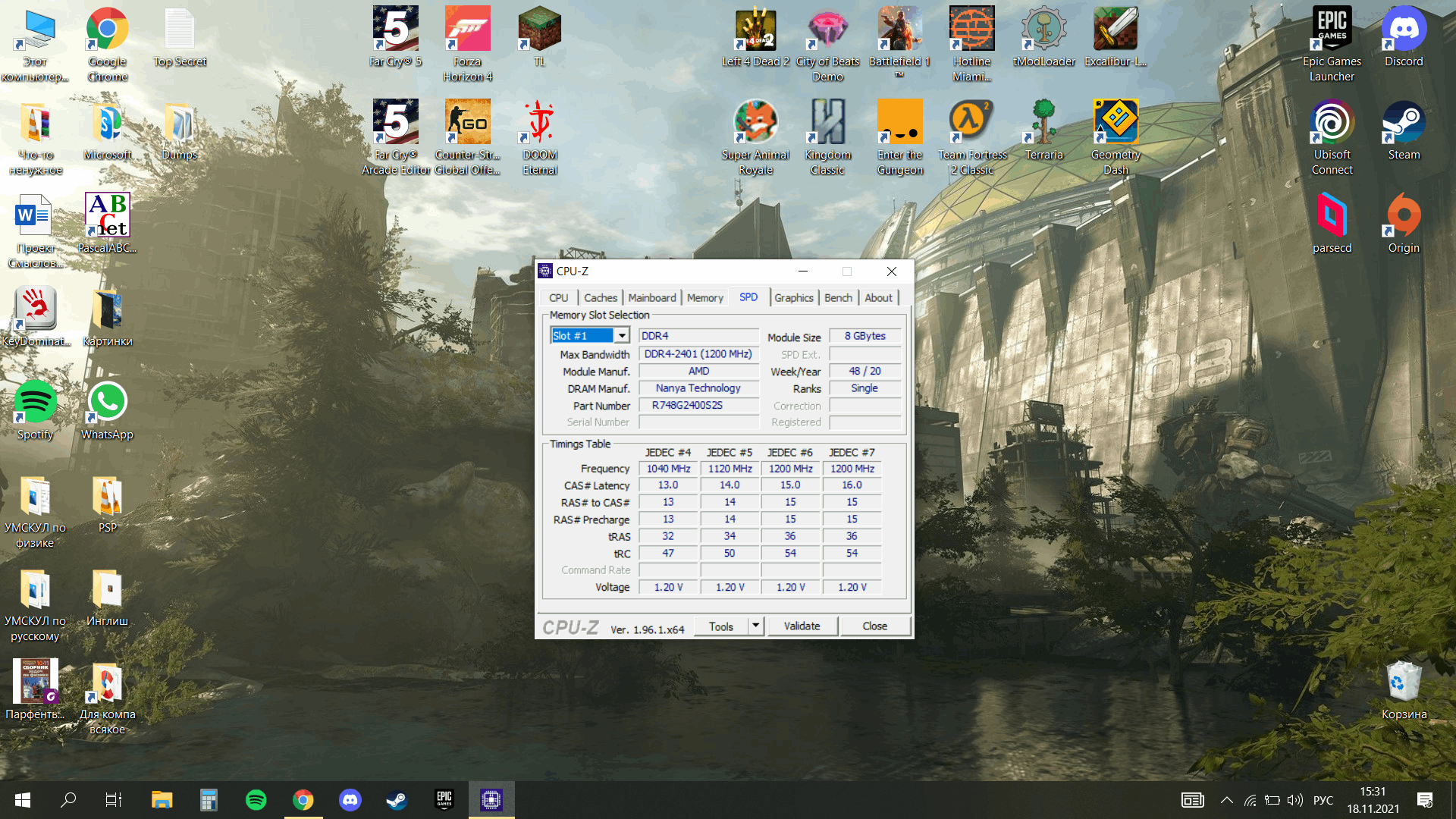Show hidden tray icons chevron

pyautogui.click(x=1226, y=800)
